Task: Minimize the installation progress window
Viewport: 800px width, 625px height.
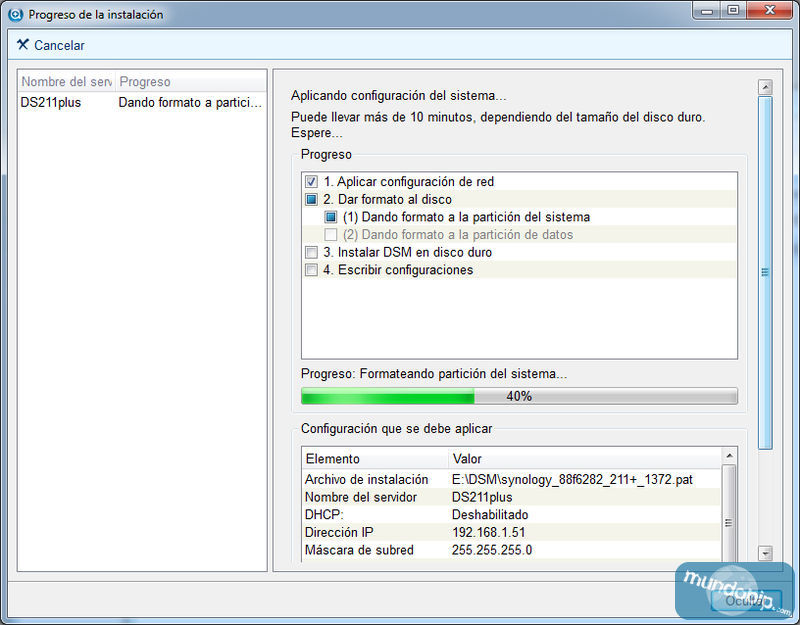Action: click(707, 11)
